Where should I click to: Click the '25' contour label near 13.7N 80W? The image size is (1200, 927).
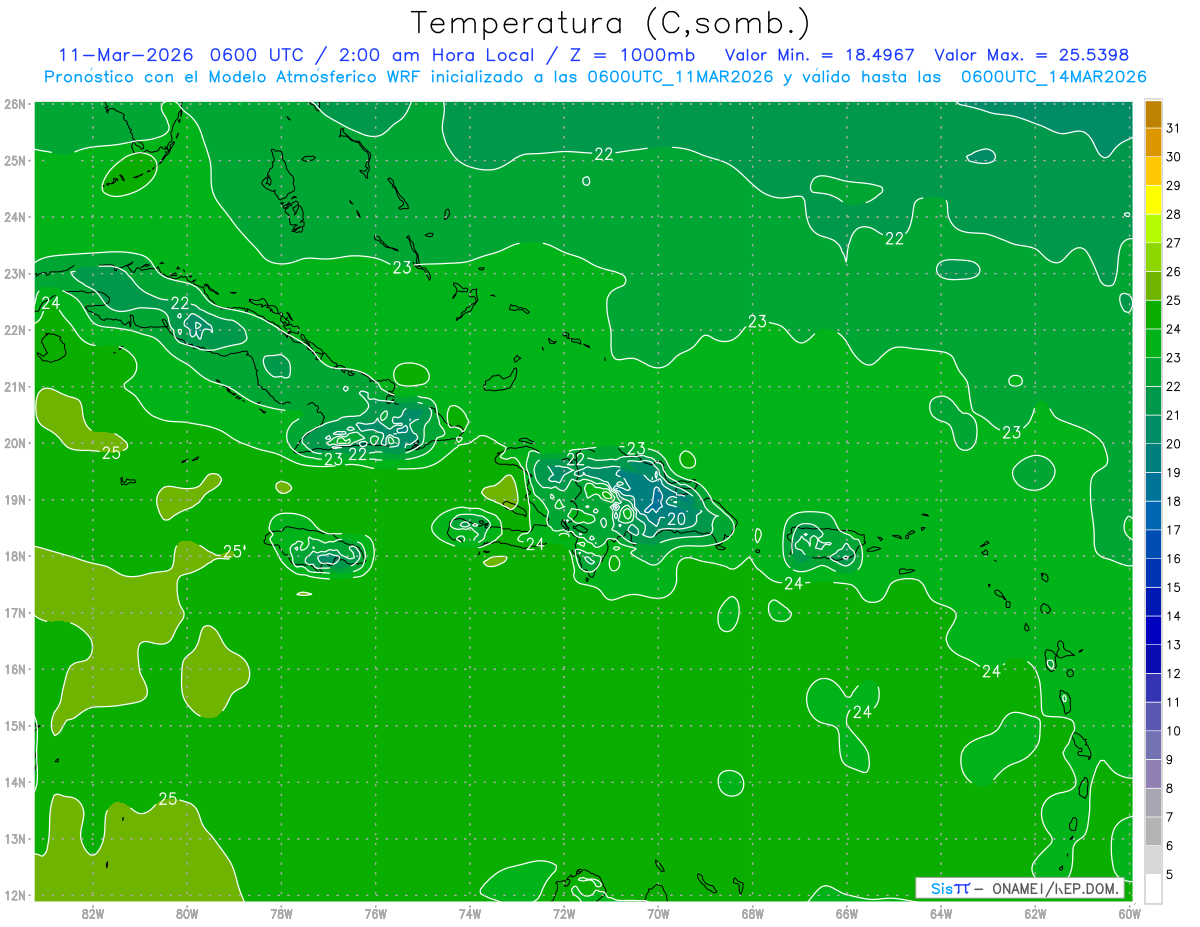[168, 798]
